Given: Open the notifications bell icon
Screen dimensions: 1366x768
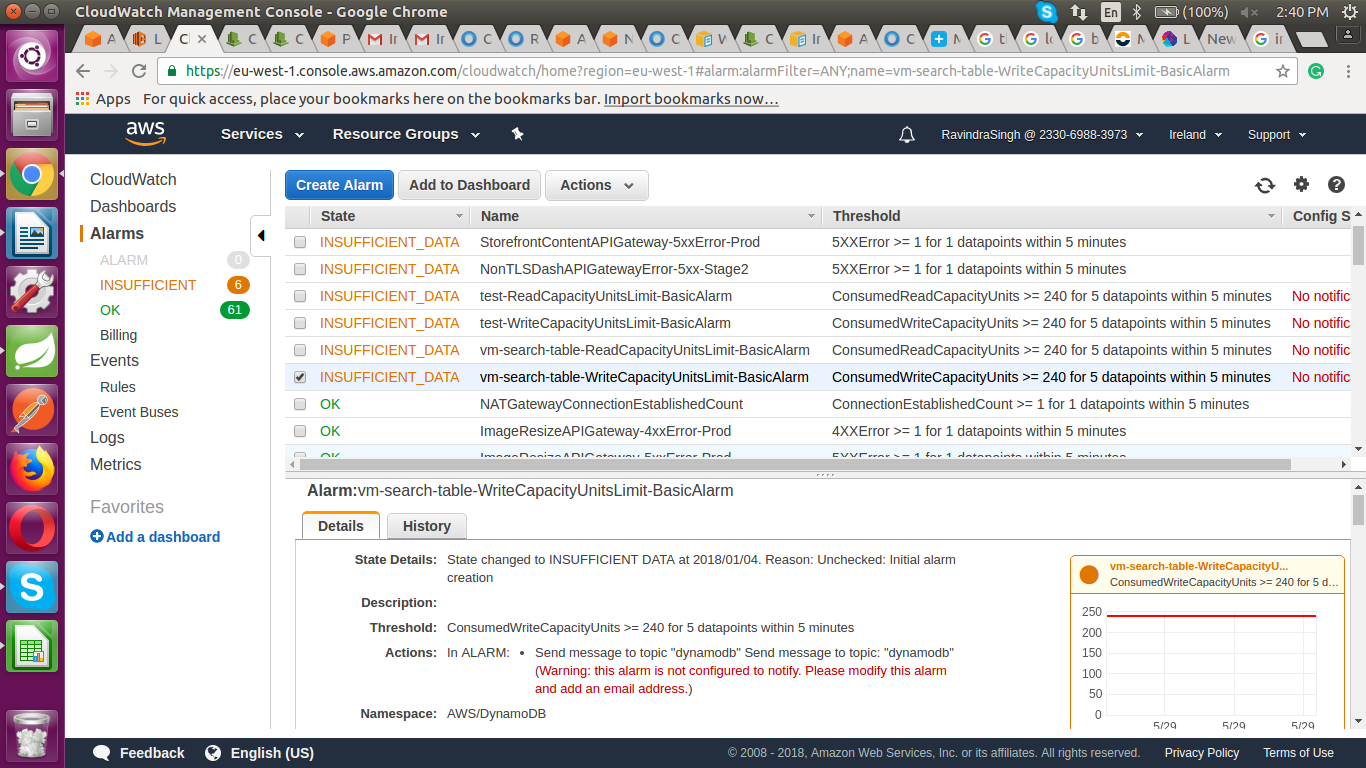Looking at the screenshot, I should click(907, 135).
